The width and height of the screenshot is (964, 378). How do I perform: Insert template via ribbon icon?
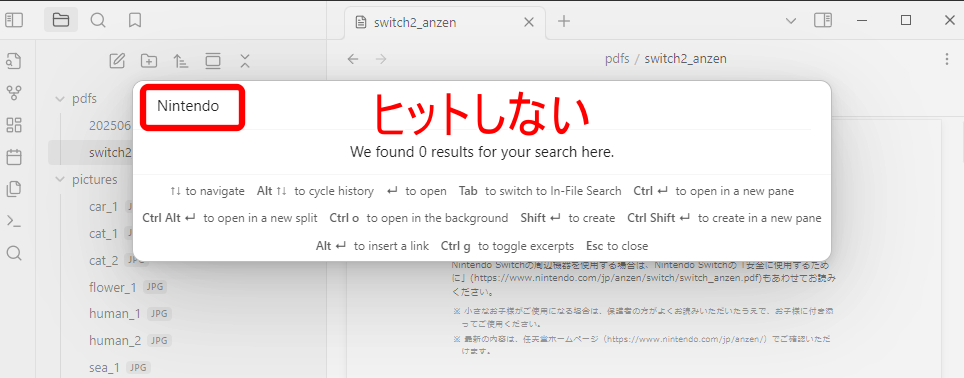pos(14,189)
